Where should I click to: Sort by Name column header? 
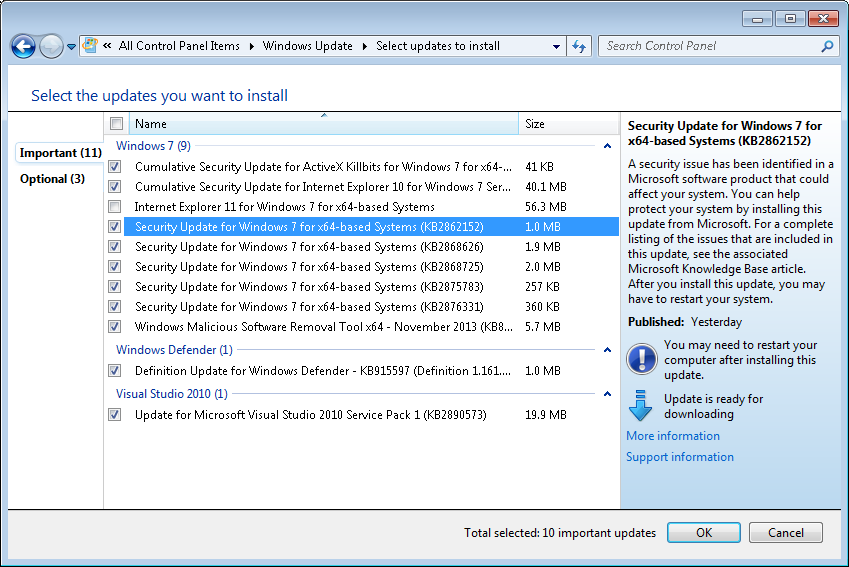(324, 123)
